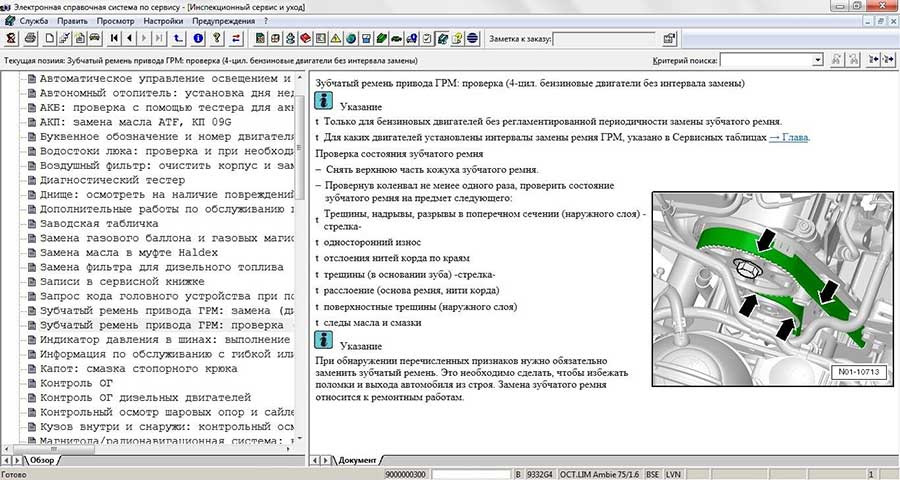Viewport: 900px width, 480px height.
Task: Click status bar entry 9332G4
Action: tap(540, 474)
